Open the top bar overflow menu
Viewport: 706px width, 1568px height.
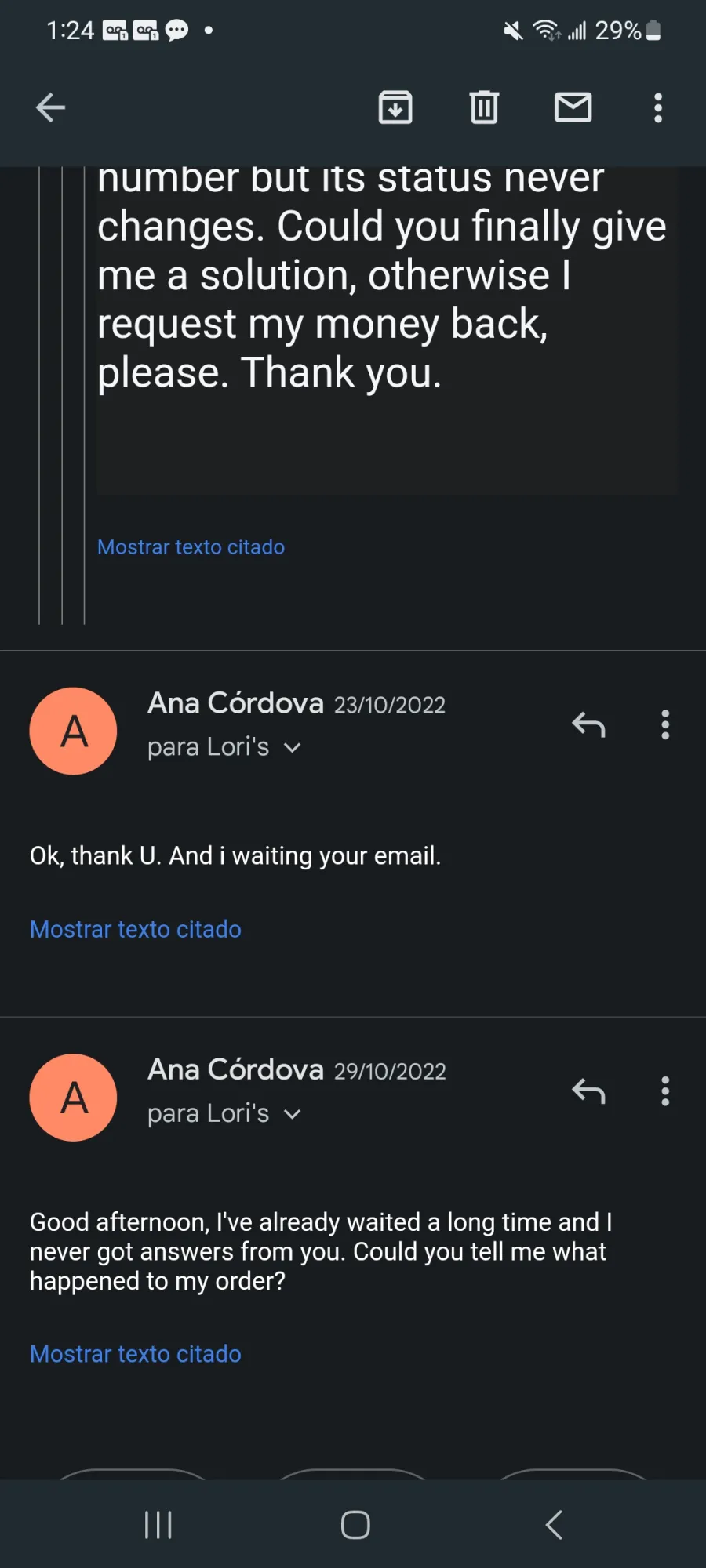coord(658,107)
